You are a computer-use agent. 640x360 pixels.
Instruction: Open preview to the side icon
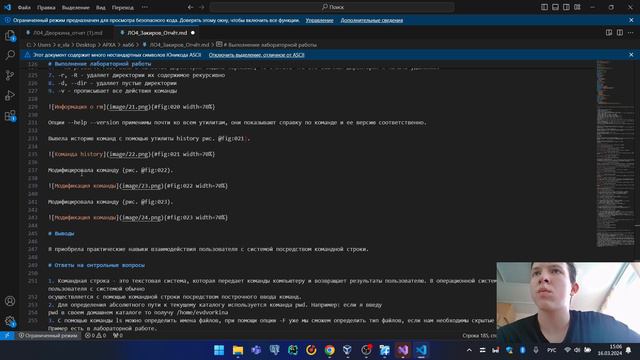tap(609, 33)
